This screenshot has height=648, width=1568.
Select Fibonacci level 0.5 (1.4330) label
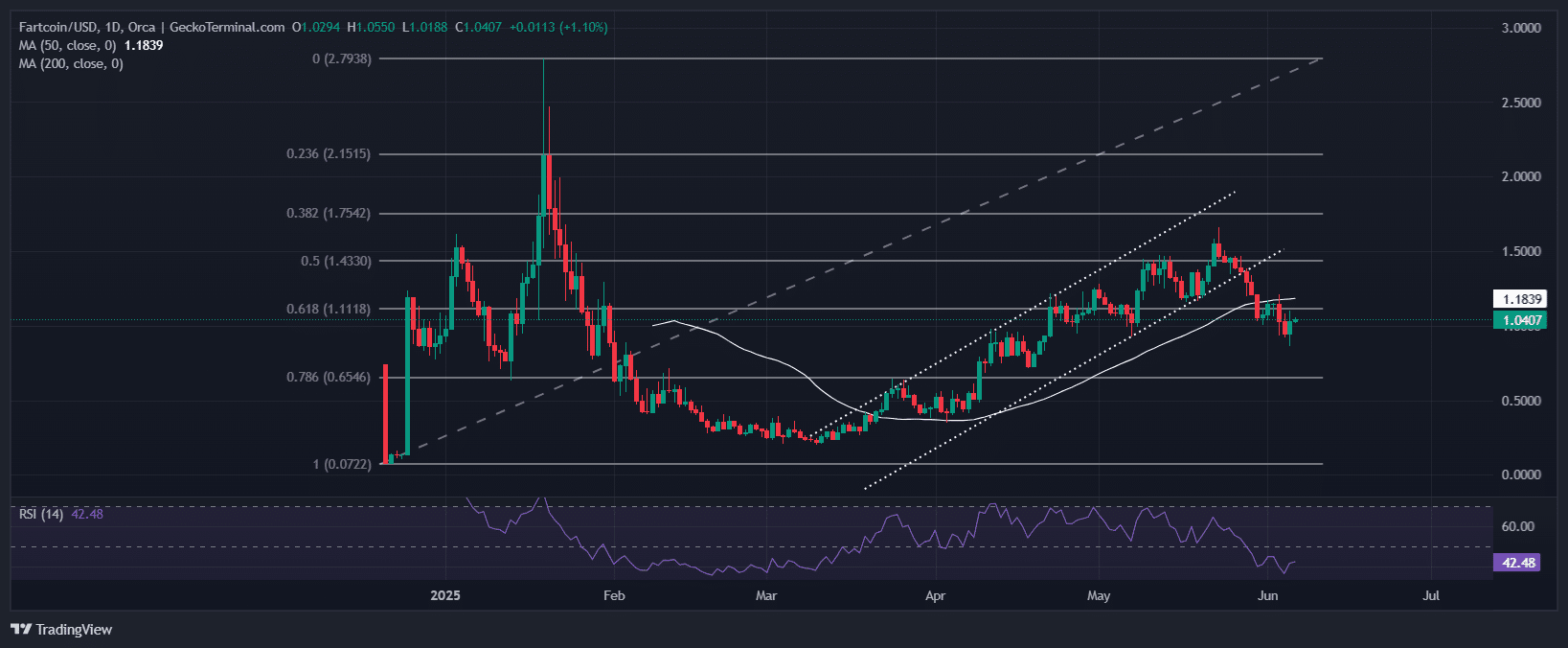click(336, 261)
